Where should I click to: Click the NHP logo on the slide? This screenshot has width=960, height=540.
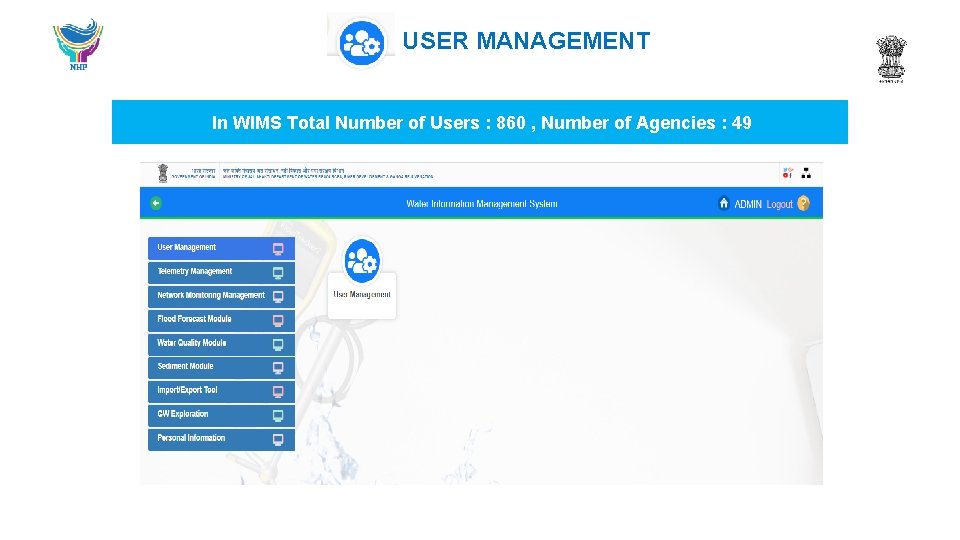(x=78, y=44)
